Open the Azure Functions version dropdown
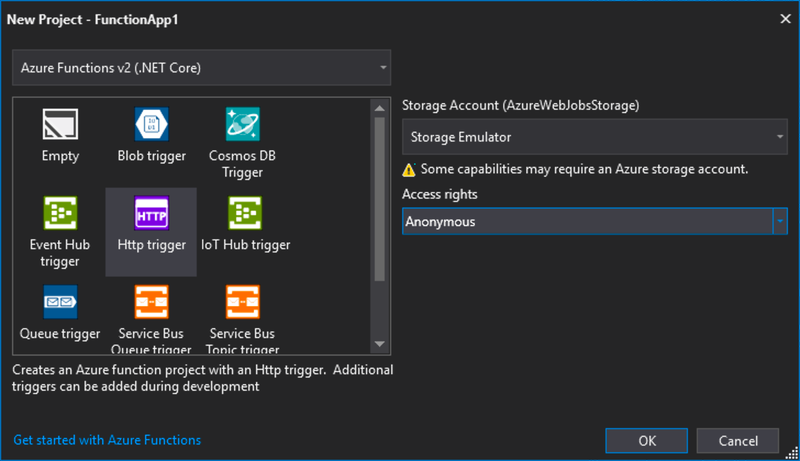The height and width of the screenshot is (461, 800). pyautogui.click(x=202, y=67)
